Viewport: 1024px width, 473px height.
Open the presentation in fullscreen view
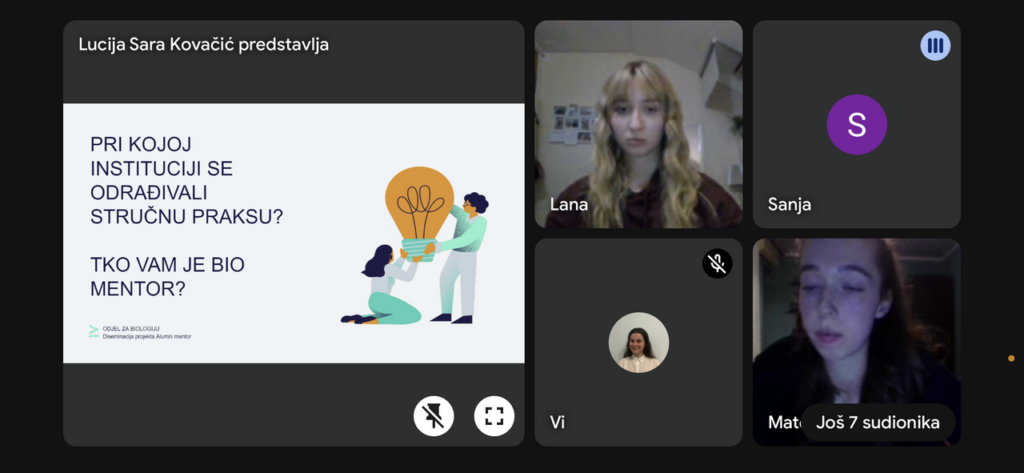pyautogui.click(x=494, y=416)
